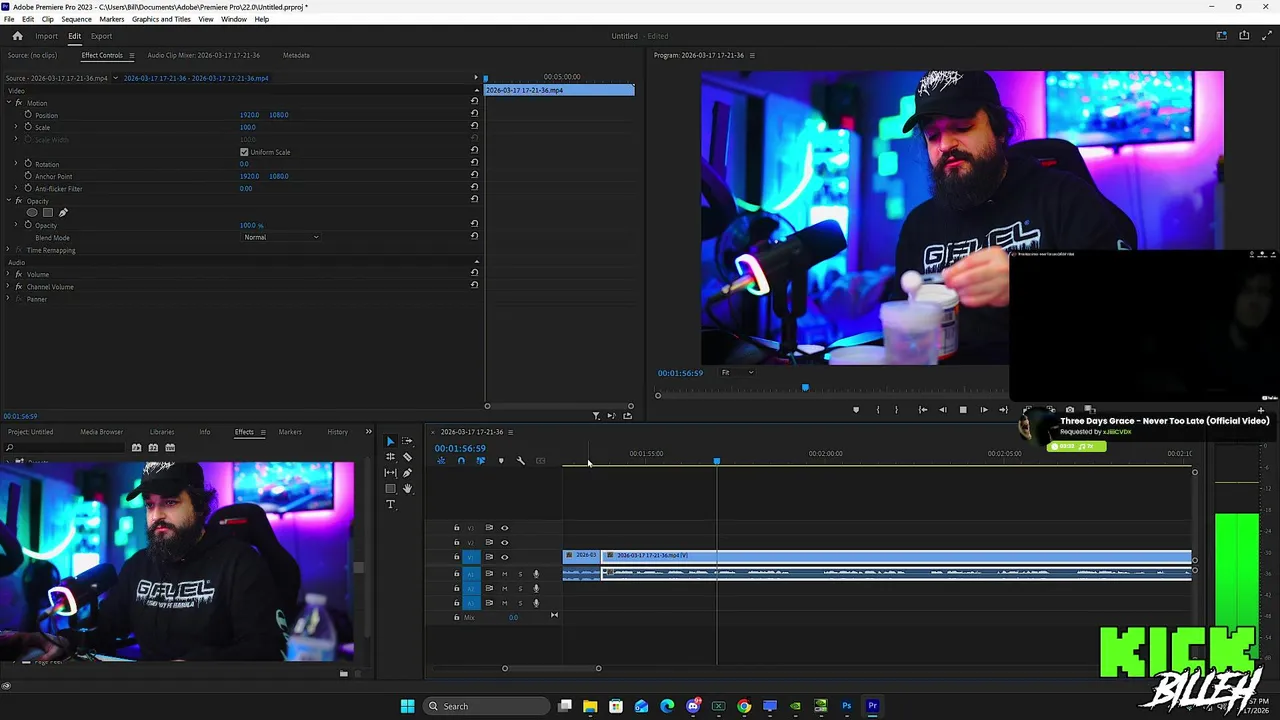
Task: Open Photoshop from the taskbar
Action: pos(846,706)
